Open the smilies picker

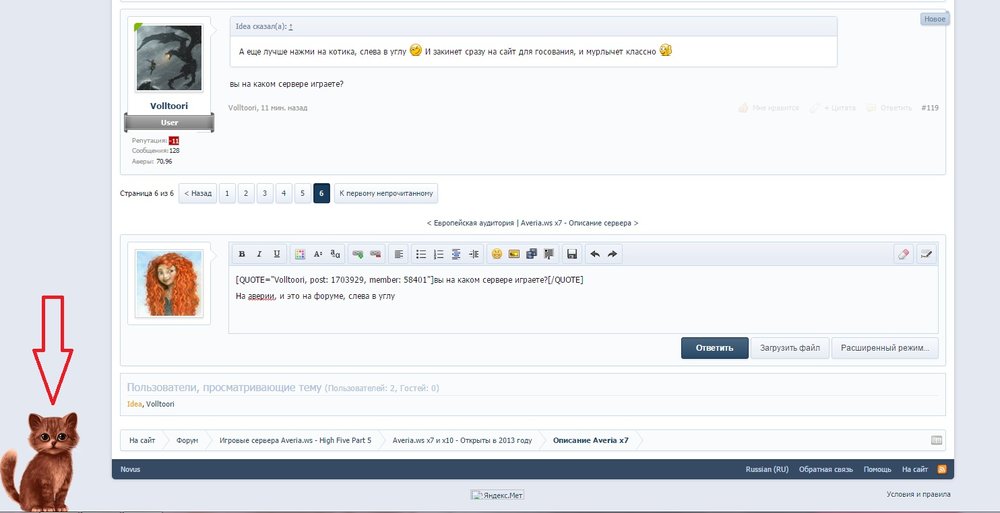pyautogui.click(x=496, y=254)
